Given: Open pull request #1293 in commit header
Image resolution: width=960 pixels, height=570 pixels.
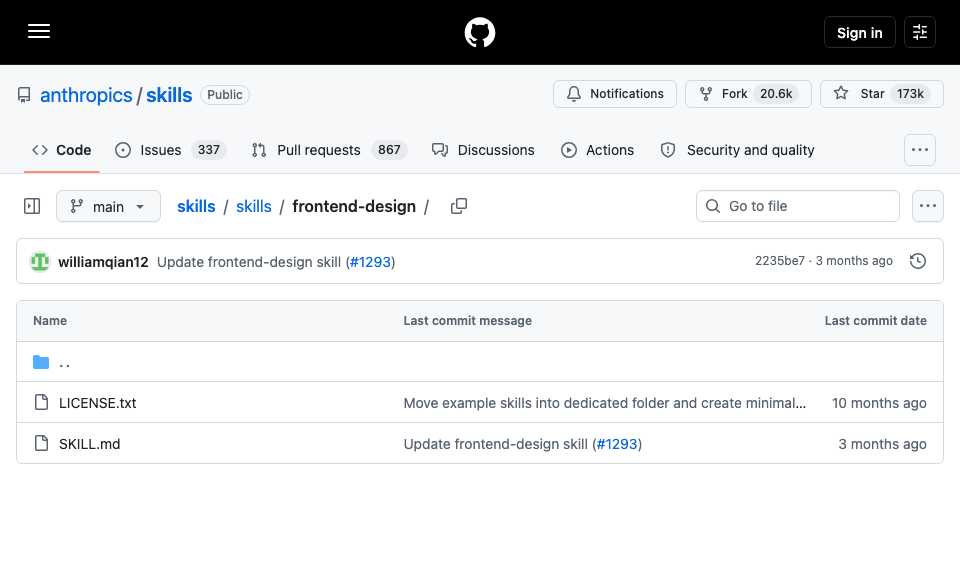Looking at the screenshot, I should (370, 262).
